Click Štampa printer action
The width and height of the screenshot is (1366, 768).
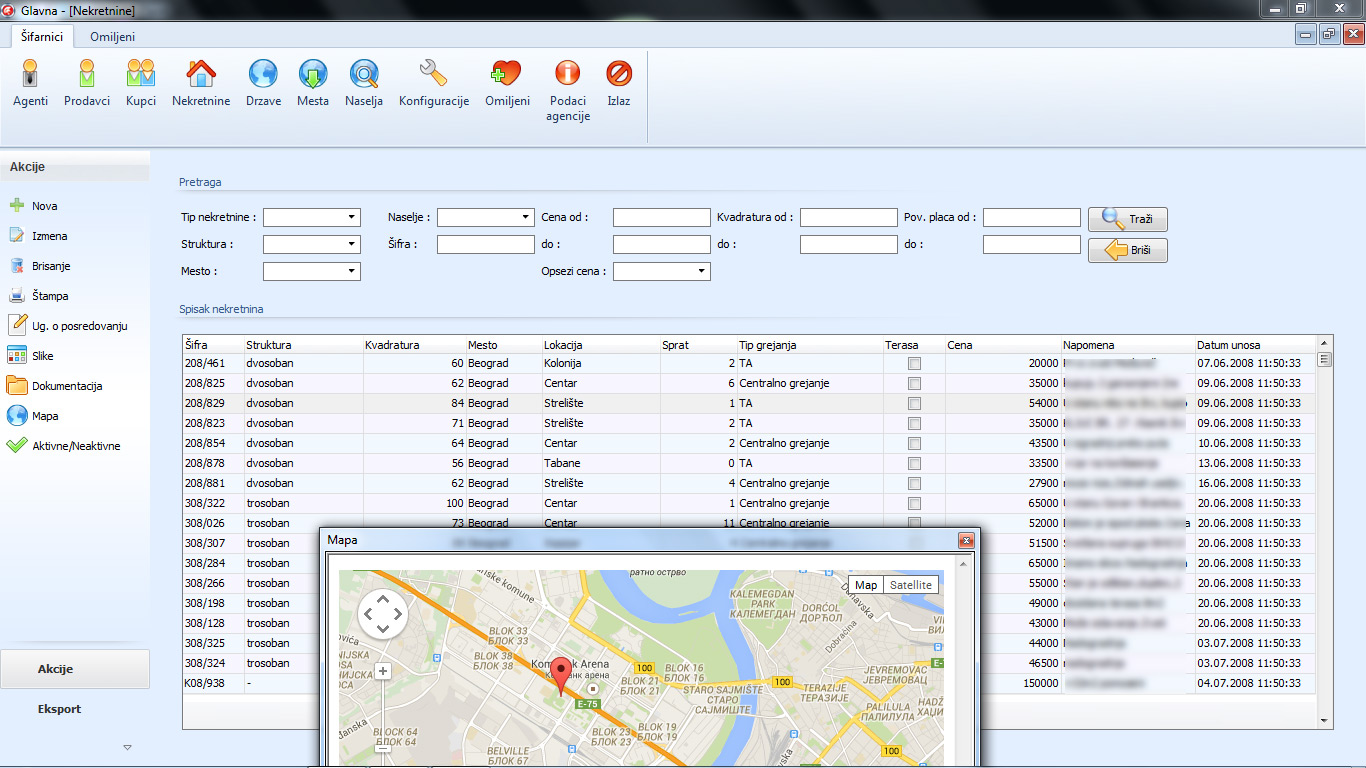pyautogui.click(x=49, y=296)
